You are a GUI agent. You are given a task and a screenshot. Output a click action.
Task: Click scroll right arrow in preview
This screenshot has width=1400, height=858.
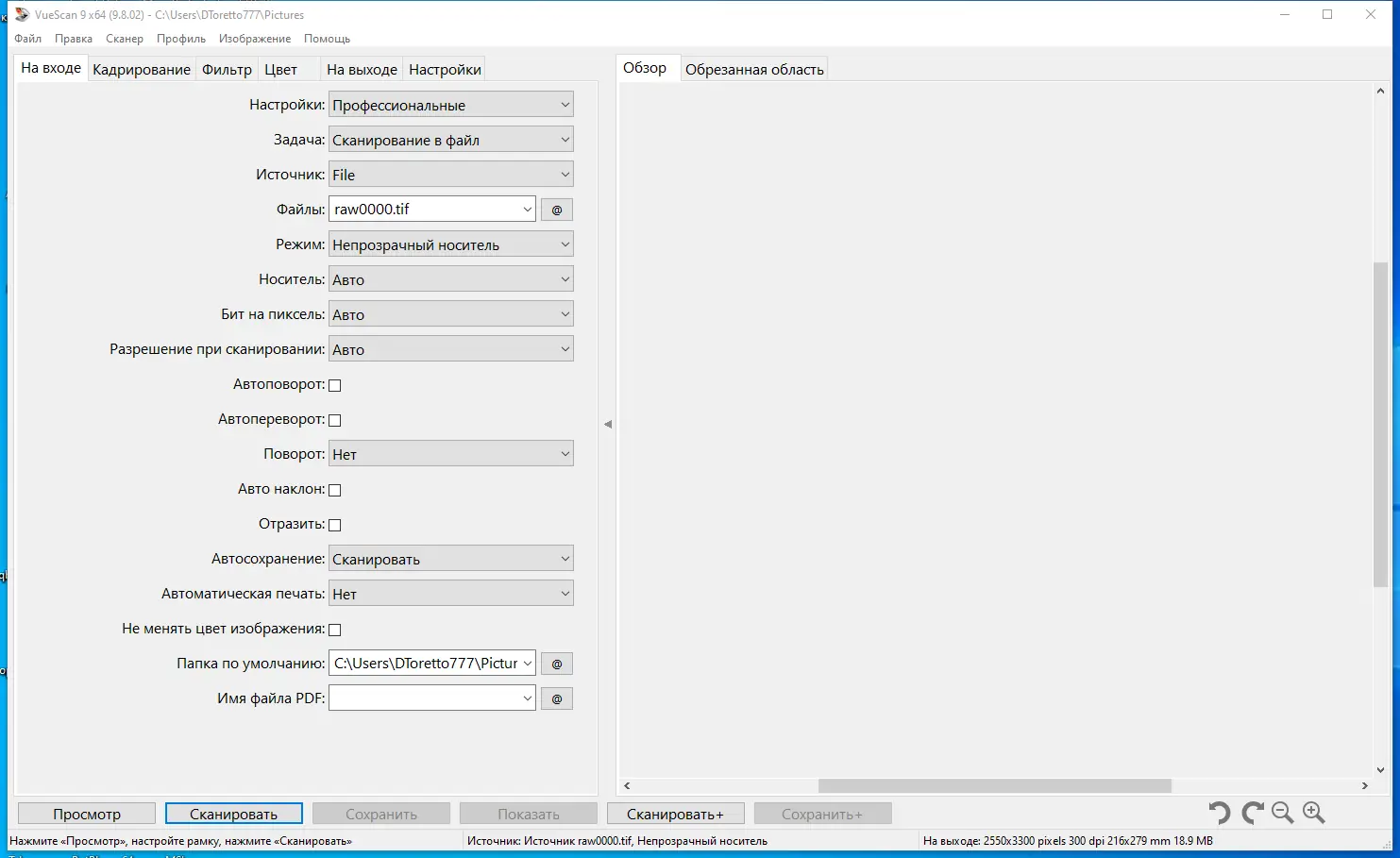[x=1364, y=785]
